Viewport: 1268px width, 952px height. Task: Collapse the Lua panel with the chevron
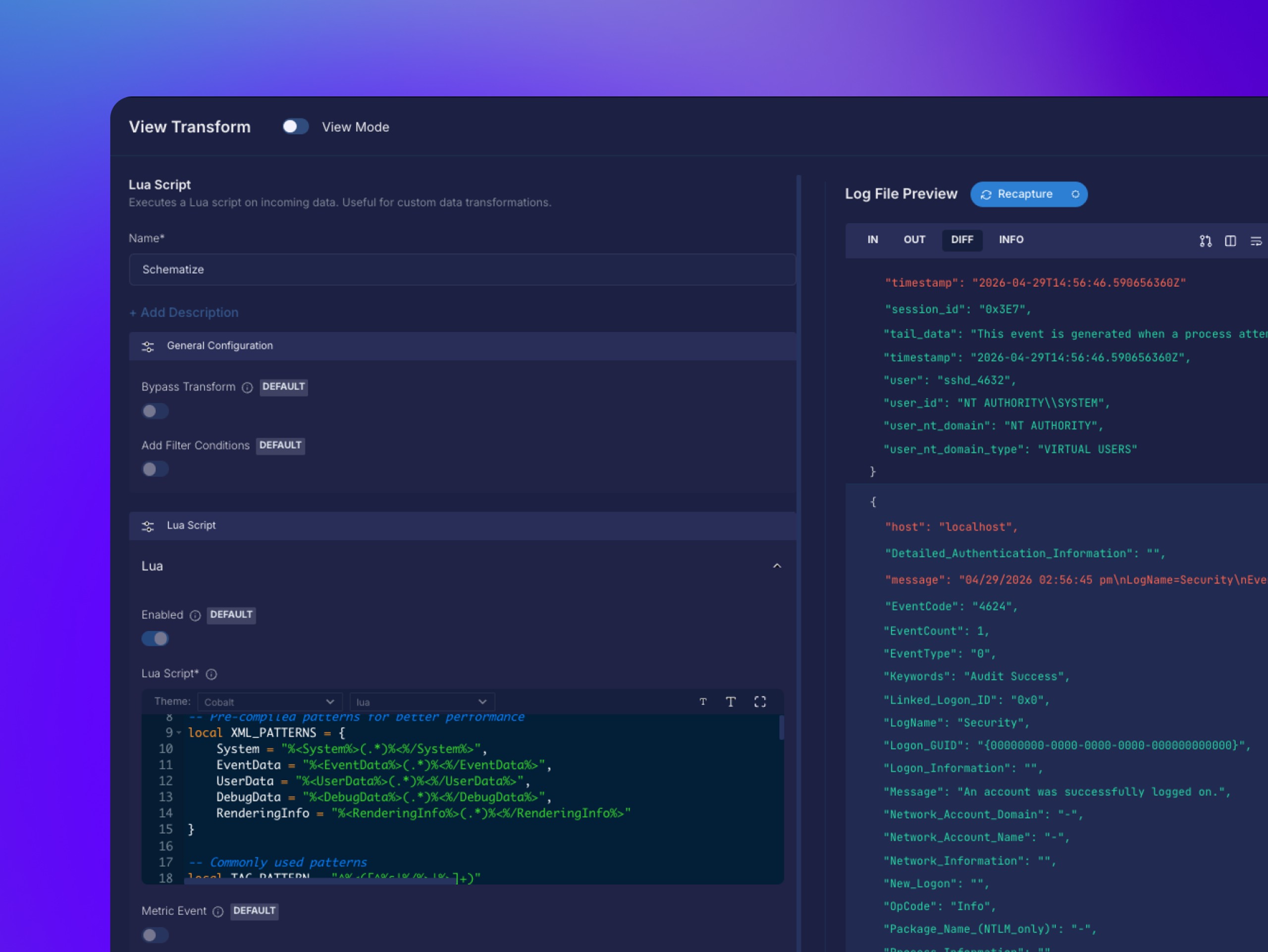click(777, 566)
